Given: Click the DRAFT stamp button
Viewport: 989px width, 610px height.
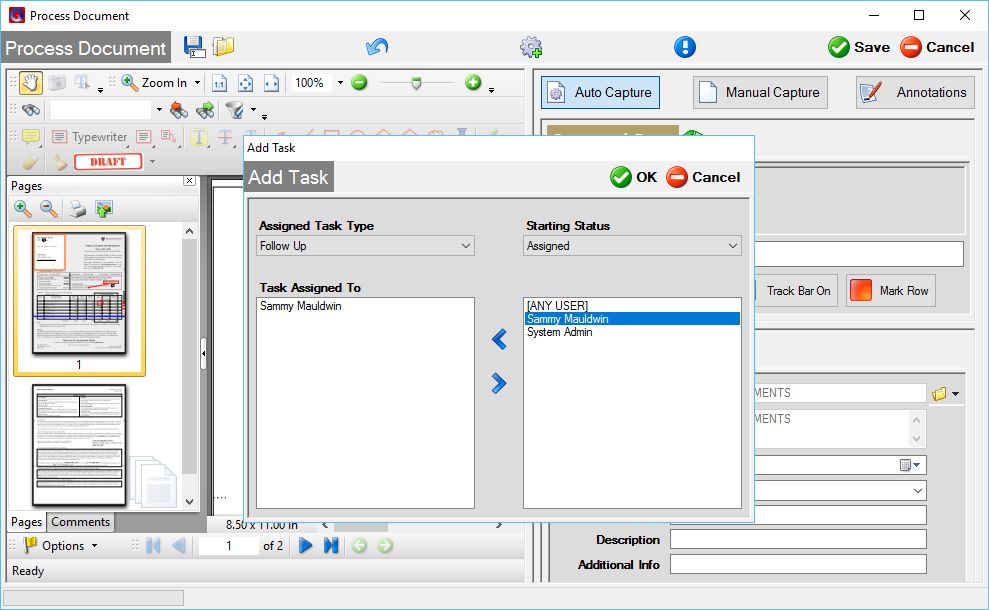Looking at the screenshot, I should pos(108,161).
